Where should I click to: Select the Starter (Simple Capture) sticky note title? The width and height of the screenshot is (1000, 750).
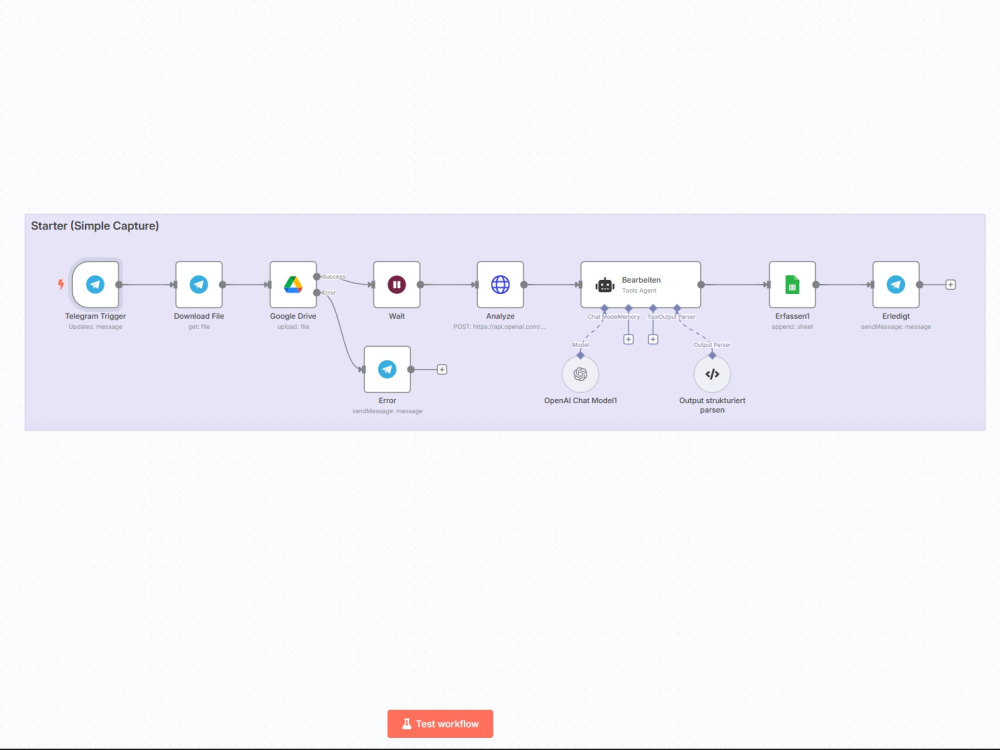95,226
